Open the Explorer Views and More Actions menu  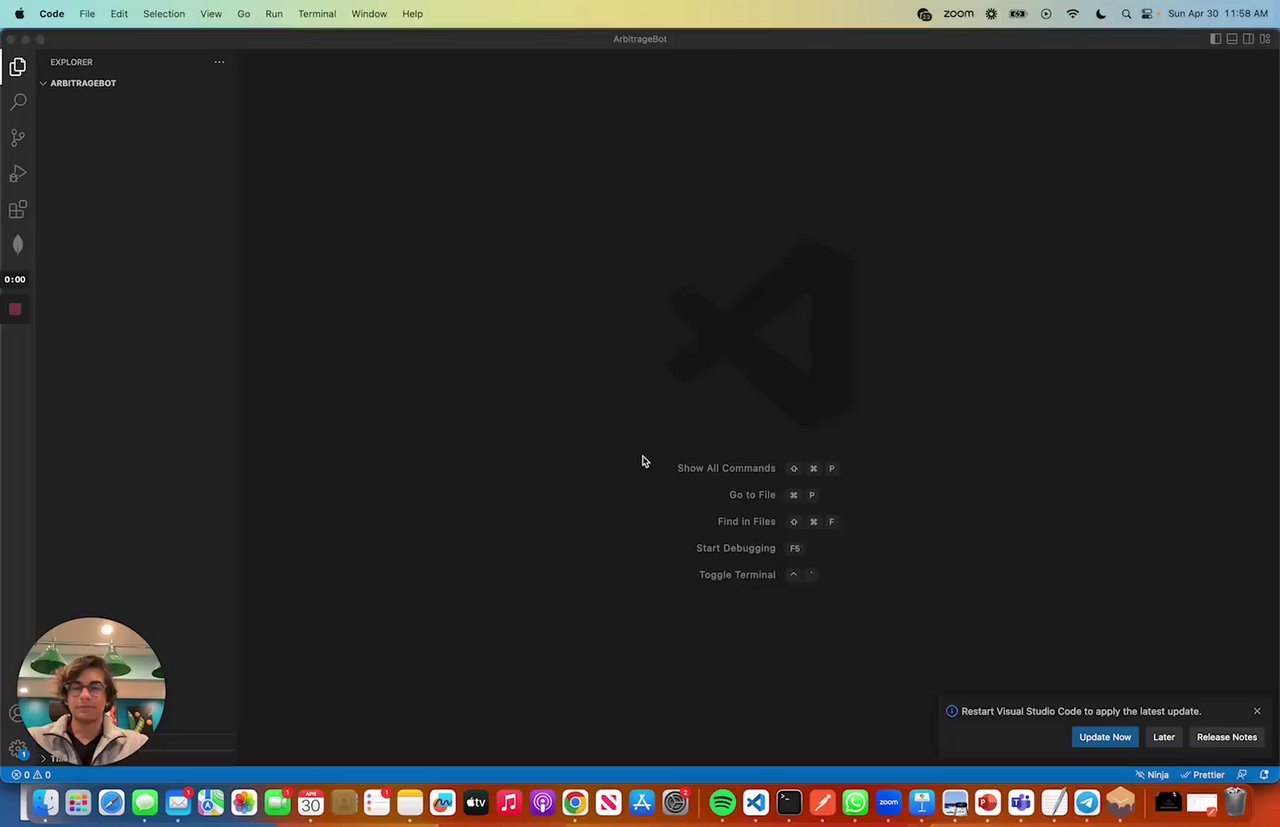219,62
